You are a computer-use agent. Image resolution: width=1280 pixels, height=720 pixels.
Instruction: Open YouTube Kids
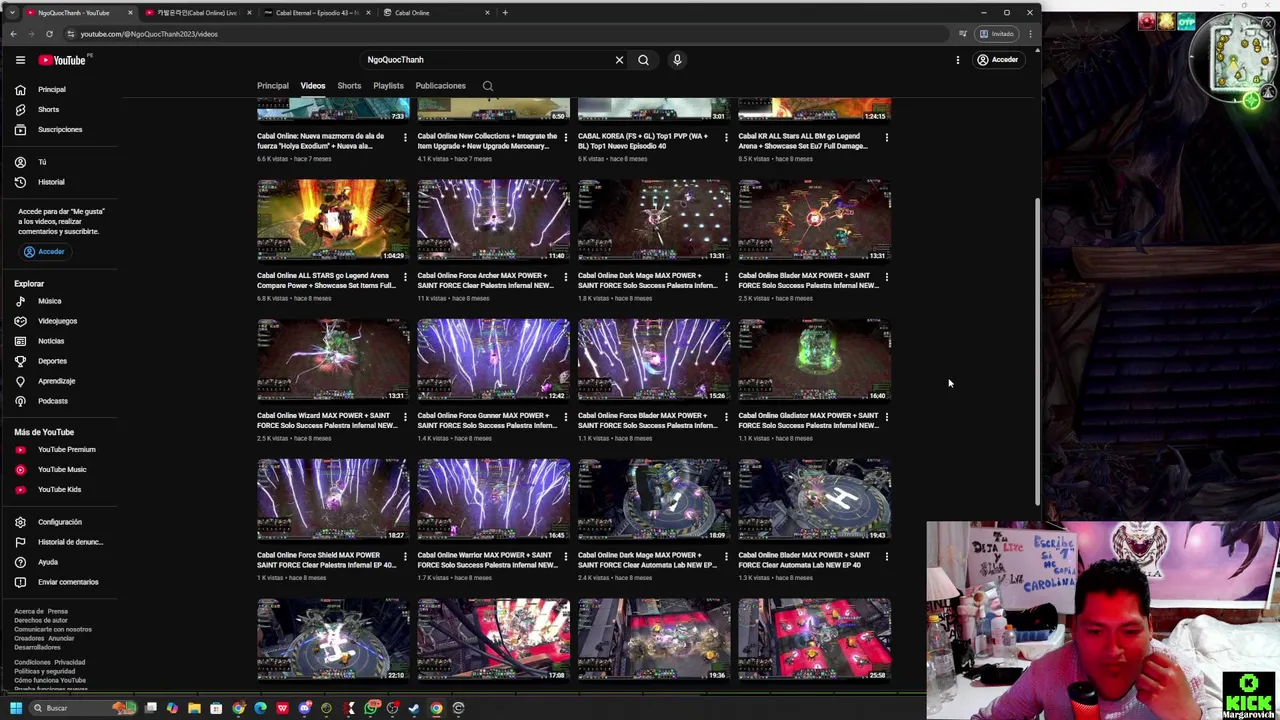coord(59,489)
